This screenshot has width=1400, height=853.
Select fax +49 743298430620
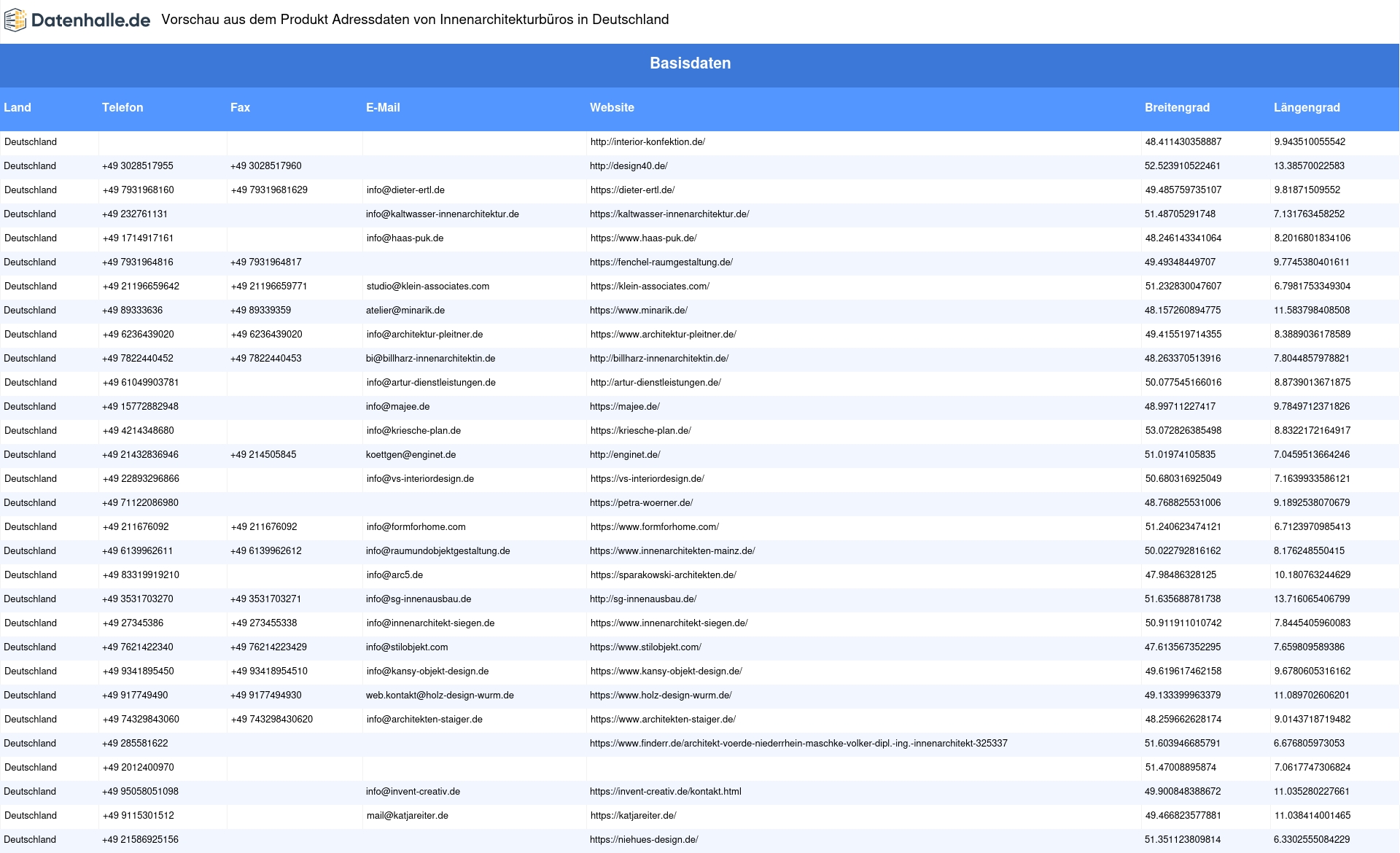(272, 720)
